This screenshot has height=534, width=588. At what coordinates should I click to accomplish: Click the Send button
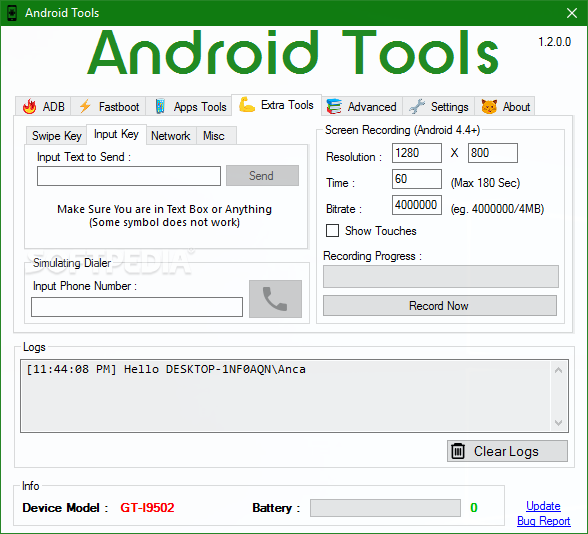(262, 176)
